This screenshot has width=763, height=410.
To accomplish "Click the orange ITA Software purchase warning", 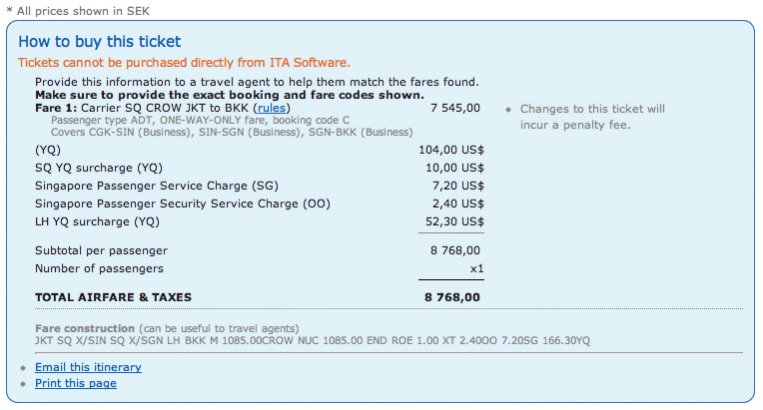I will pos(184,62).
